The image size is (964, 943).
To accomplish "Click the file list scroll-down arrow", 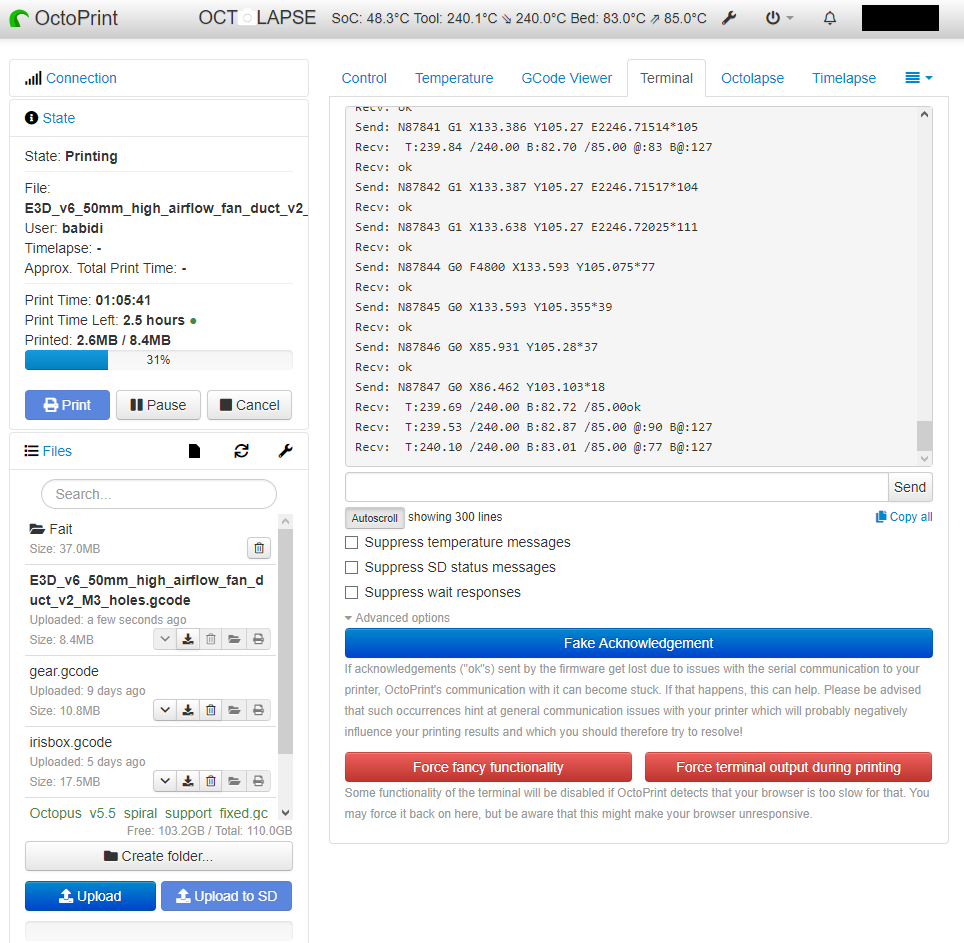I will pos(285,813).
